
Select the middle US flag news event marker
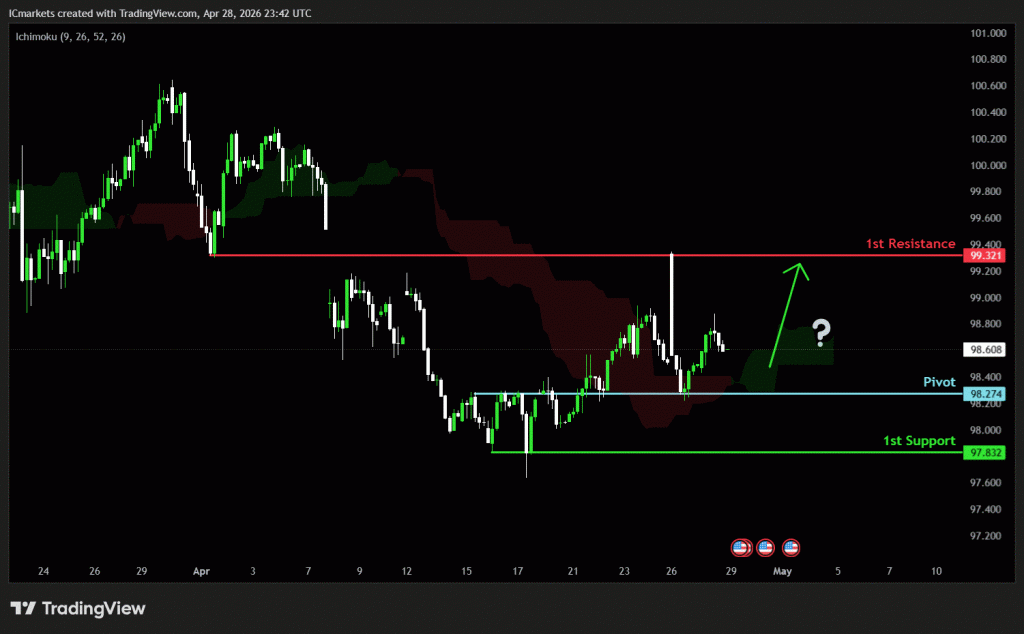(765, 547)
